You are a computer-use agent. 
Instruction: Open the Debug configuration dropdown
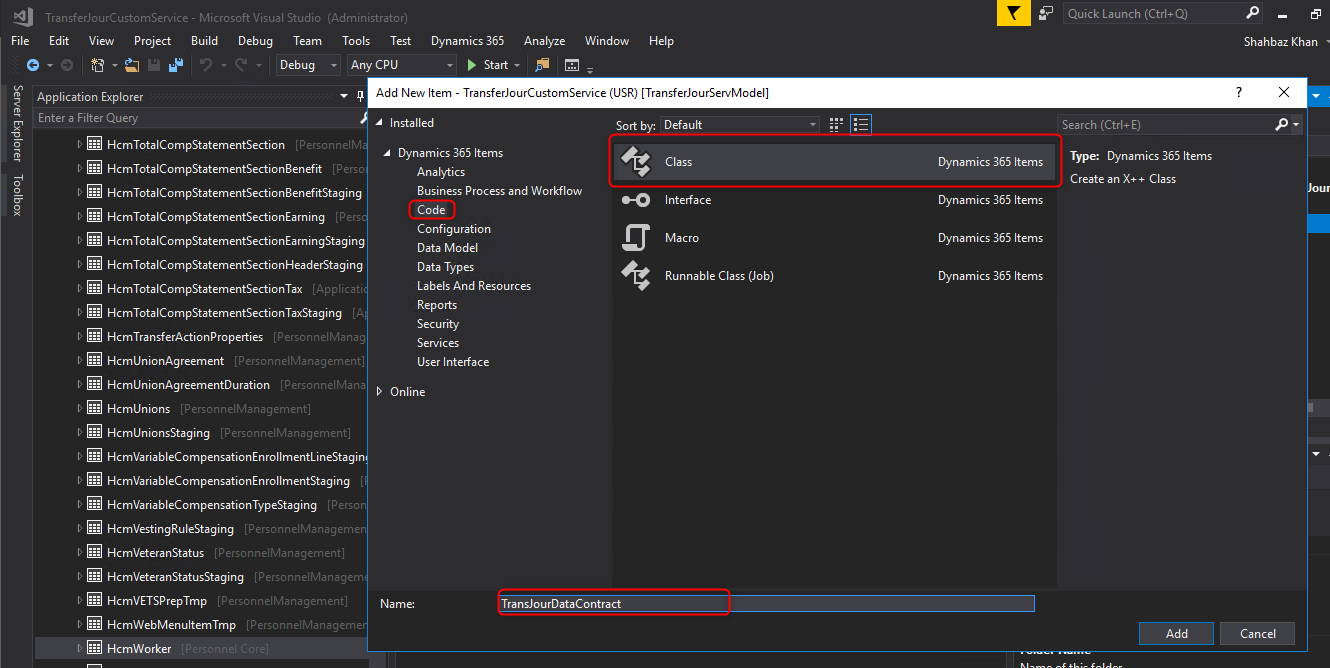click(x=309, y=65)
